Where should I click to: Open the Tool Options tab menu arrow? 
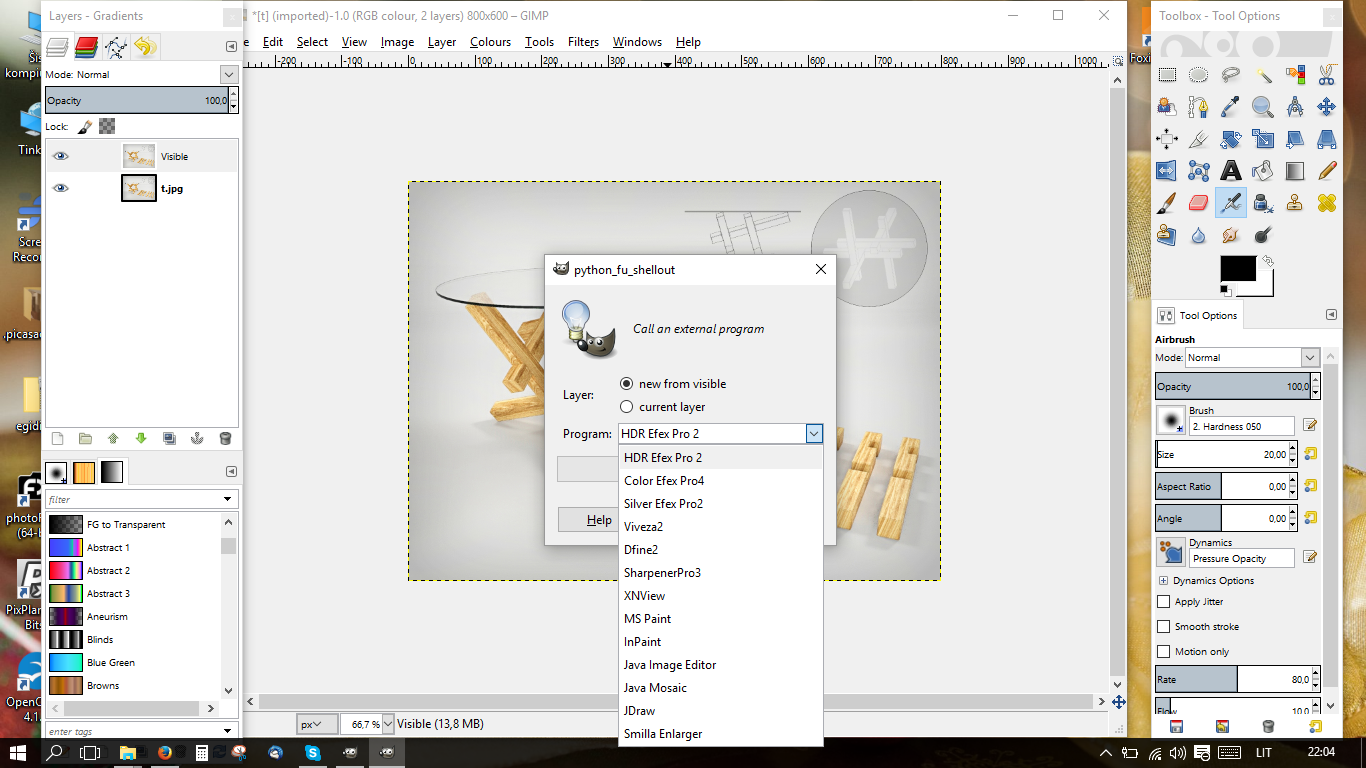click(x=1330, y=315)
